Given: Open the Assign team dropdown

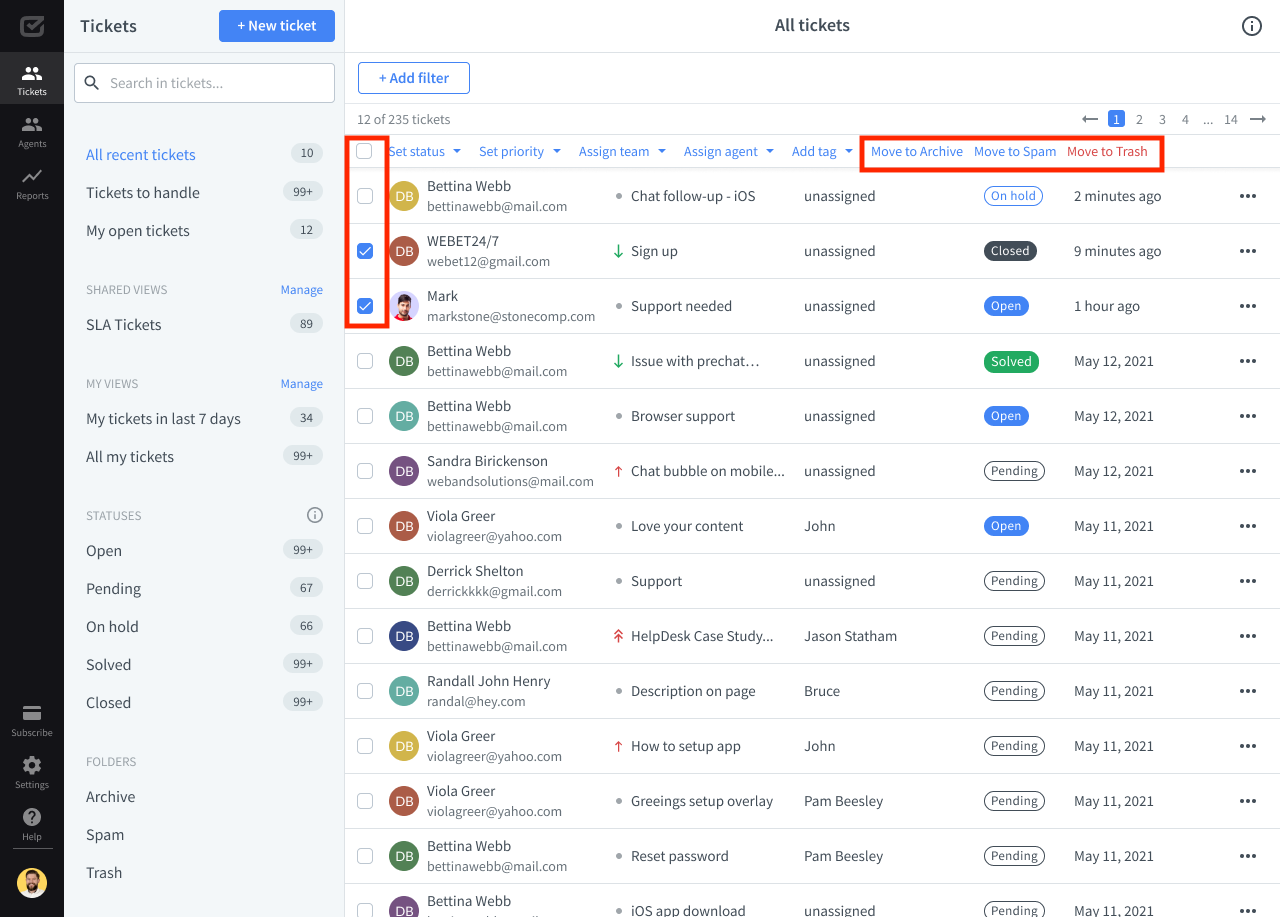Looking at the screenshot, I should (622, 152).
